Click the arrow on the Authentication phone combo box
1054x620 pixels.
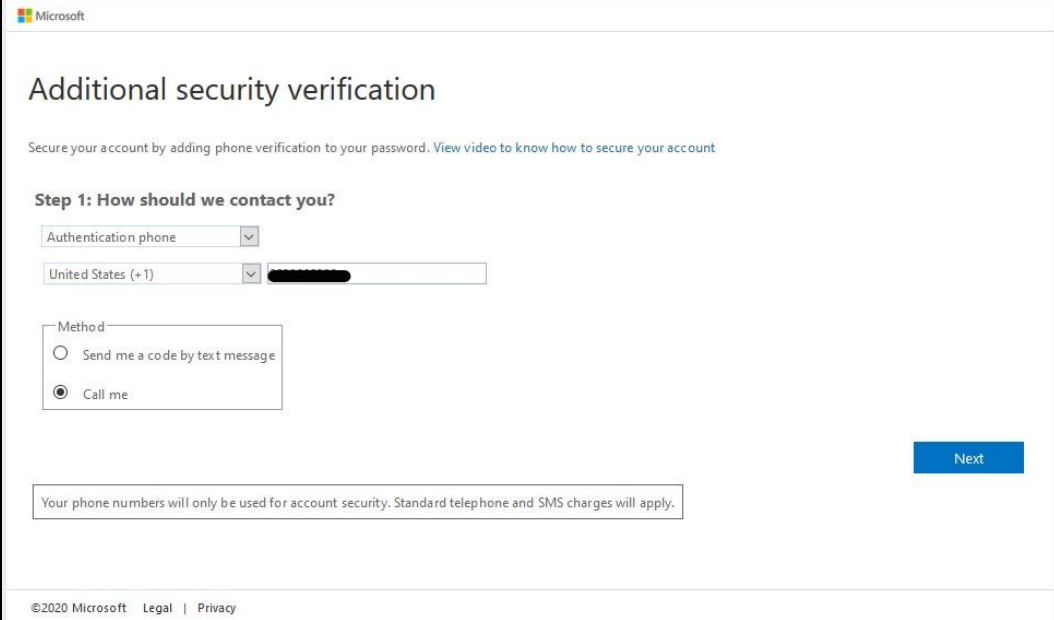(249, 237)
